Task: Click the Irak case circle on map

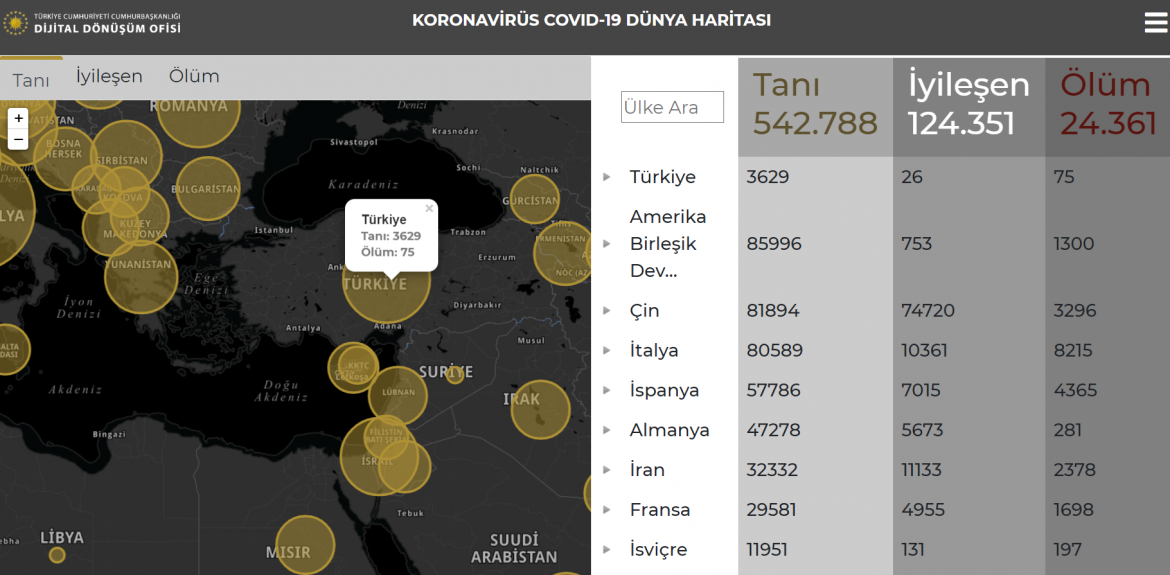Action: 540,409
